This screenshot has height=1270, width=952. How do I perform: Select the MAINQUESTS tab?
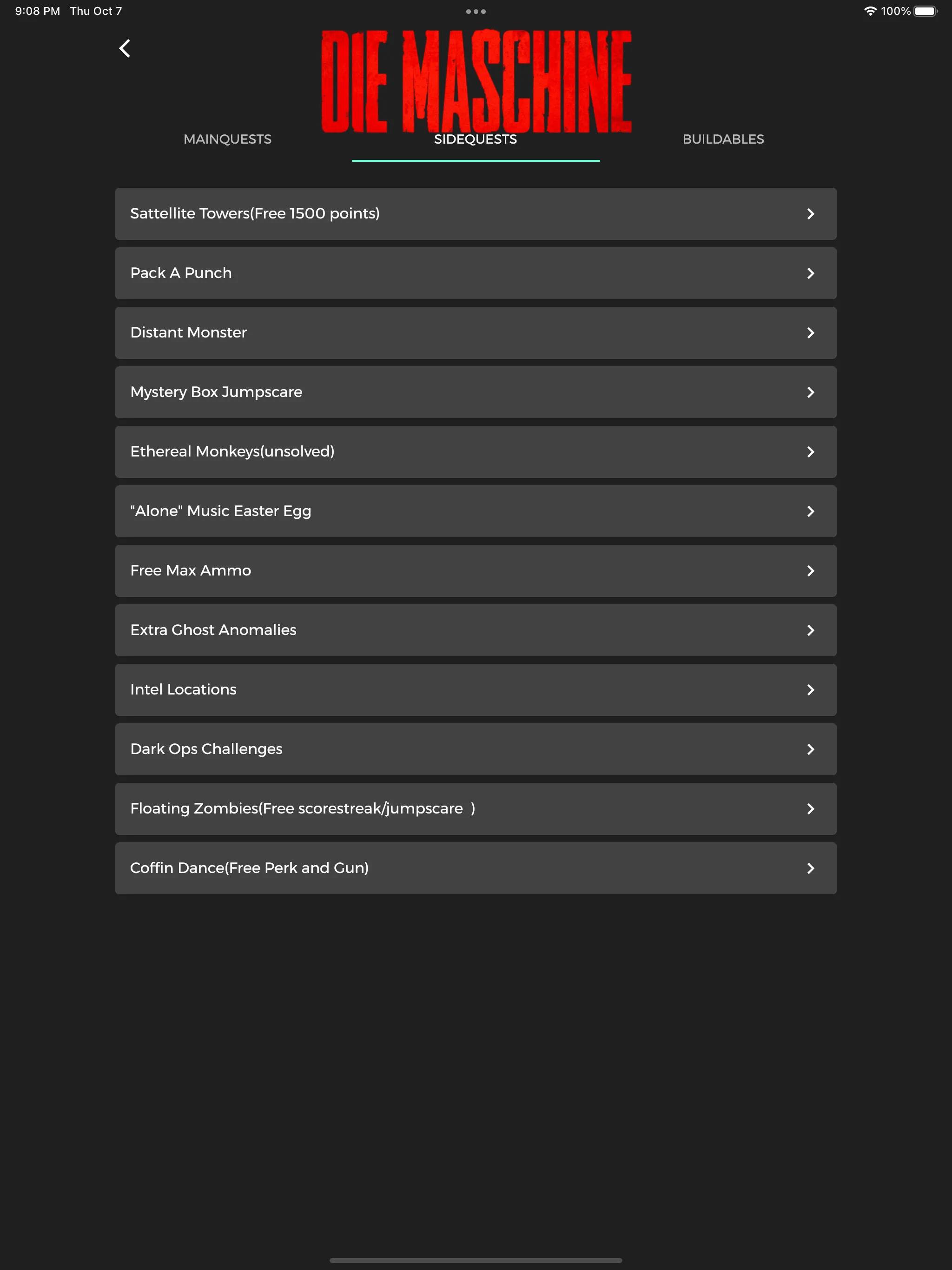[x=227, y=139]
